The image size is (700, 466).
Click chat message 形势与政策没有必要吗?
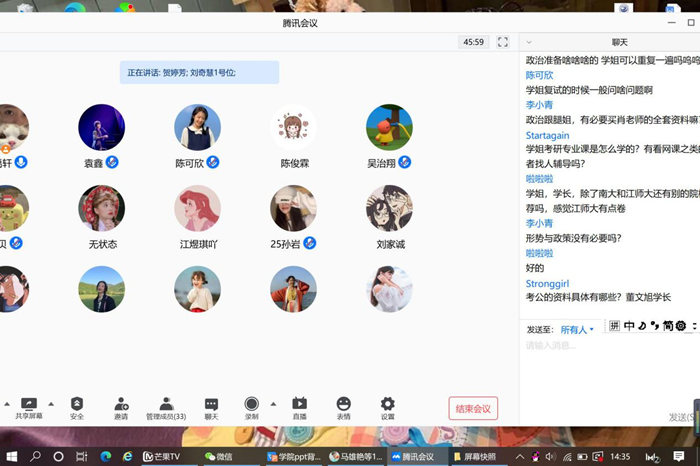pyautogui.click(x=573, y=238)
